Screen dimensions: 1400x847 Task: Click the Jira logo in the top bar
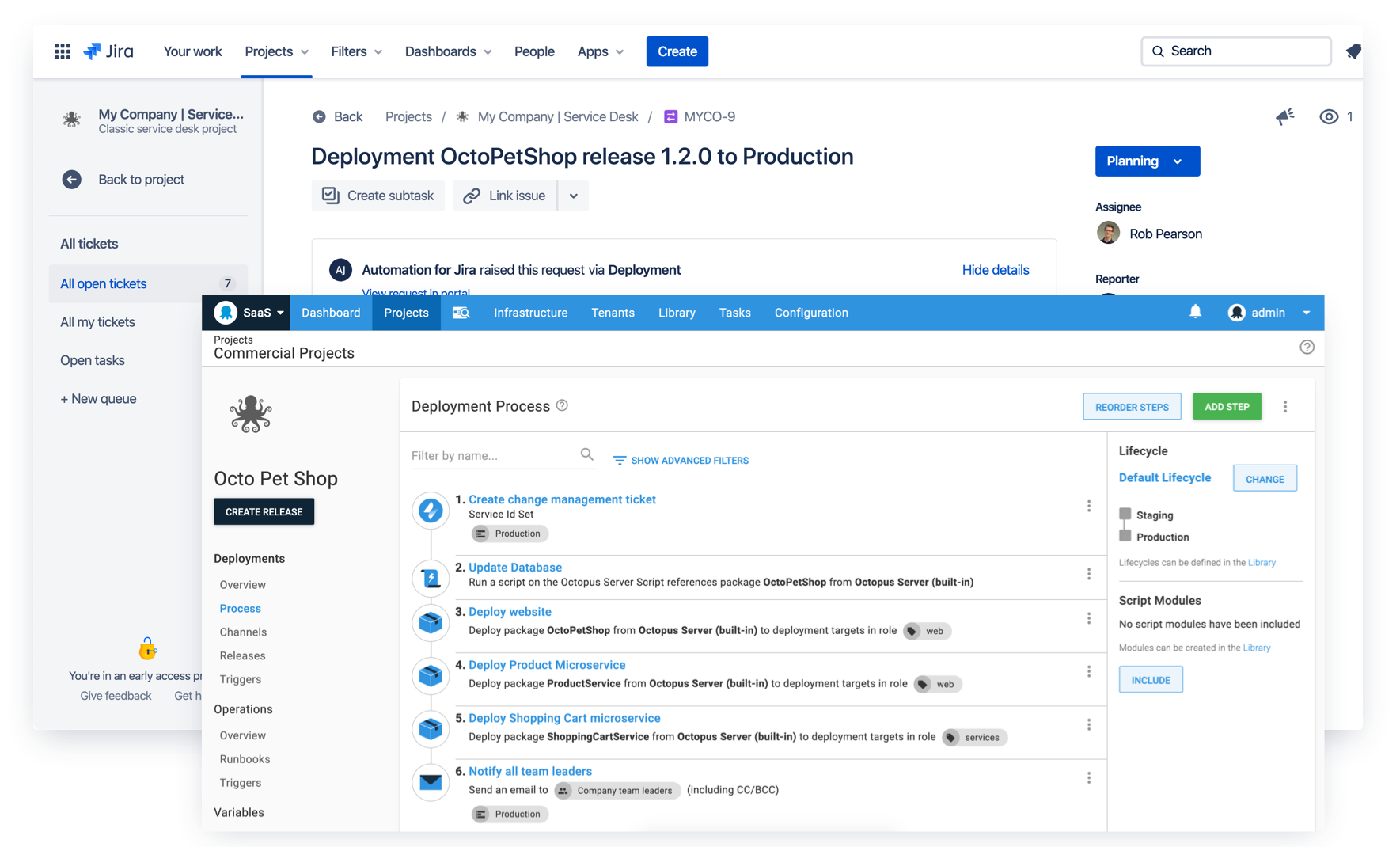(108, 51)
